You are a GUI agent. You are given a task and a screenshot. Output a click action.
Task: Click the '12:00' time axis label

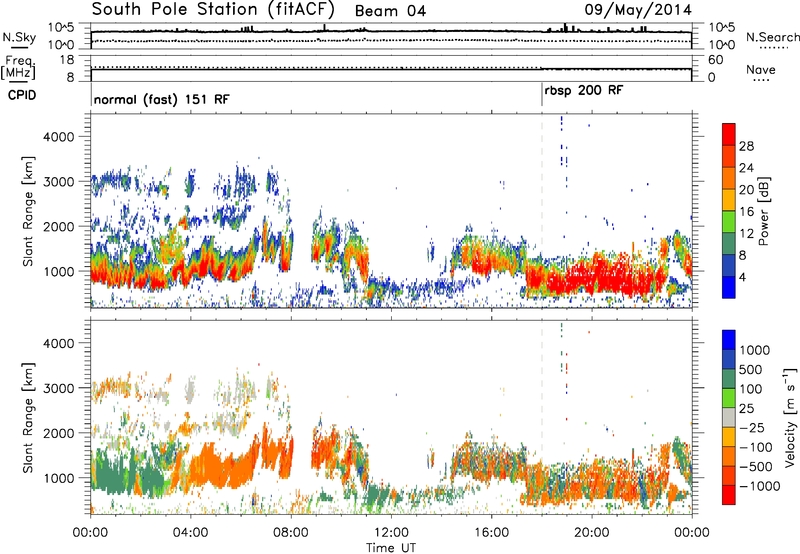(x=391, y=532)
